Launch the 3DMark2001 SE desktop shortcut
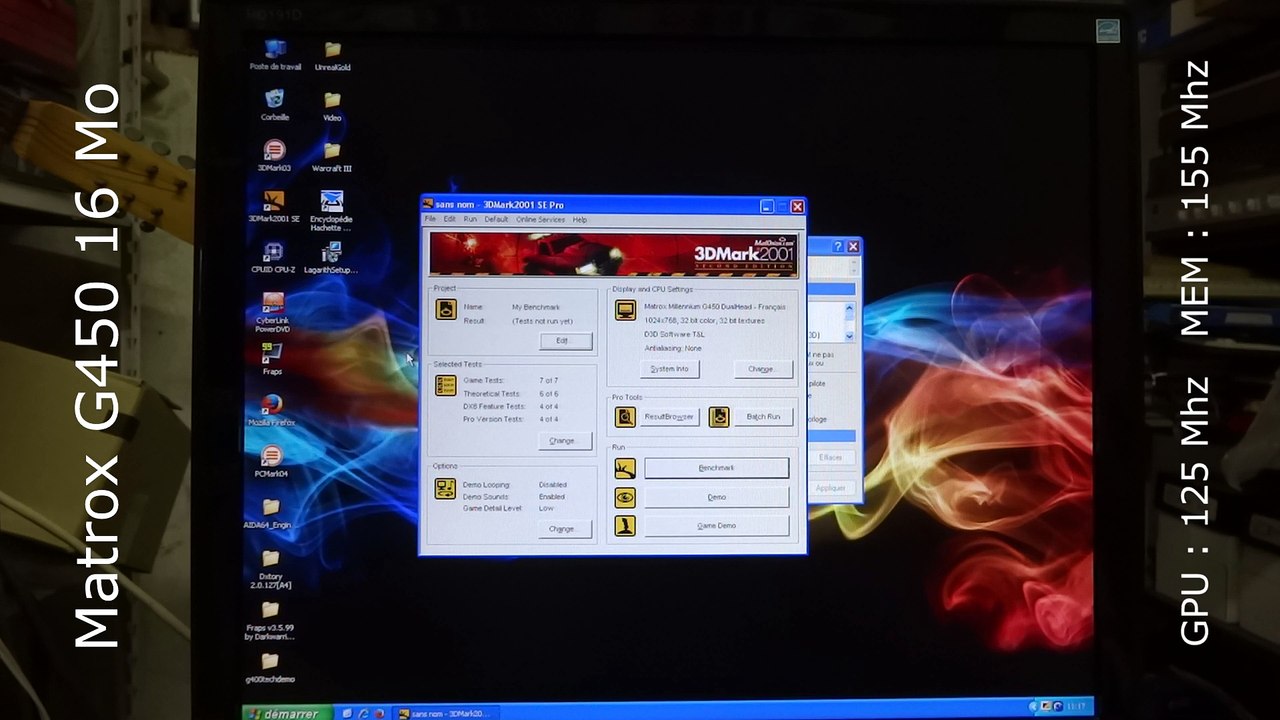The height and width of the screenshot is (720, 1280). pos(274,206)
